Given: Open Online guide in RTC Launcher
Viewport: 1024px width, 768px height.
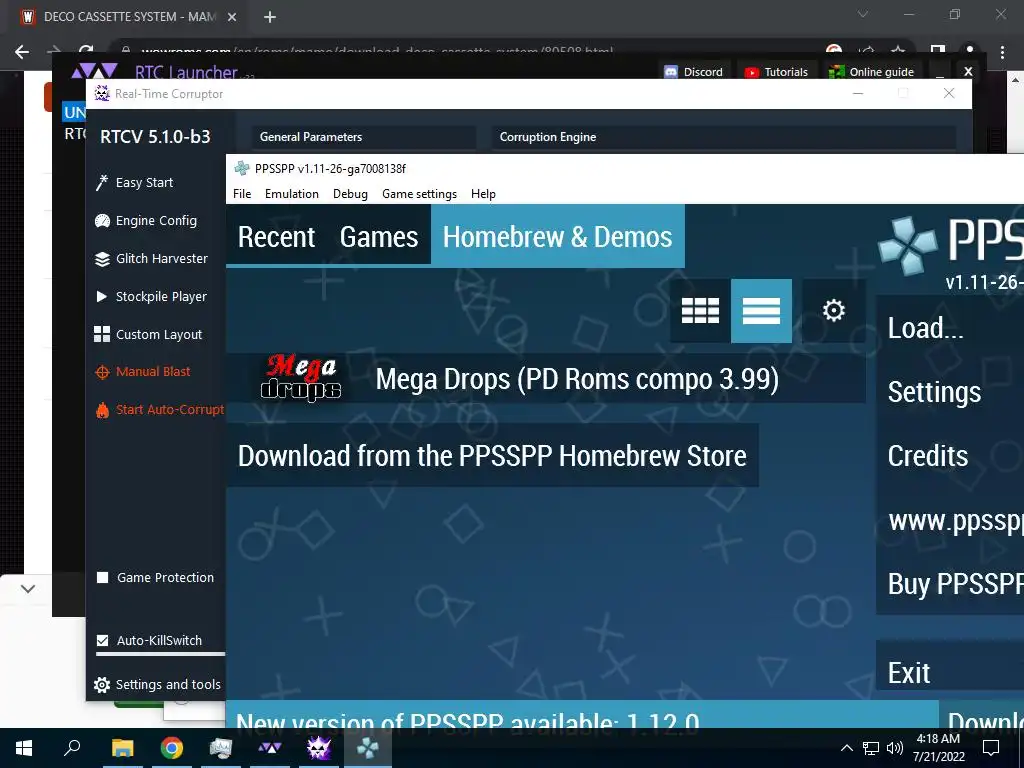Looking at the screenshot, I should tap(871, 72).
